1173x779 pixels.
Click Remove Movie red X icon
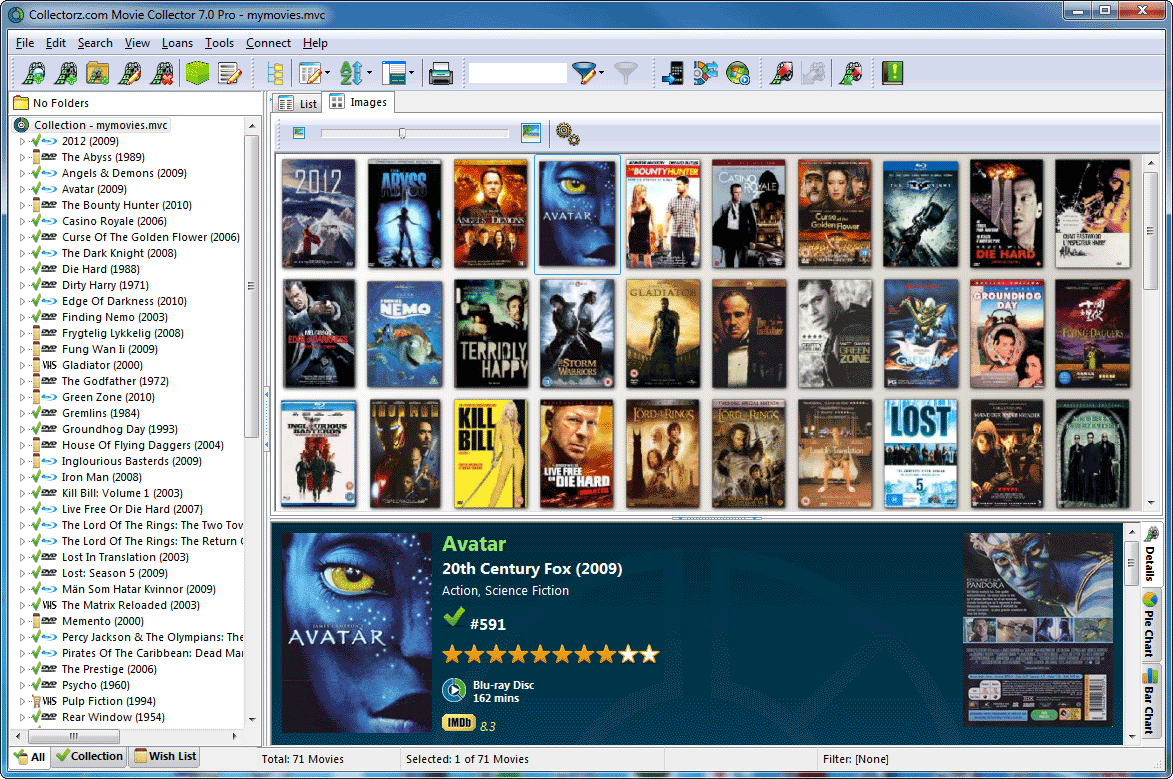click(x=162, y=73)
